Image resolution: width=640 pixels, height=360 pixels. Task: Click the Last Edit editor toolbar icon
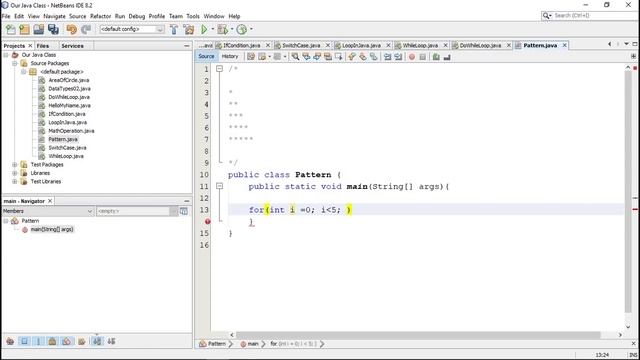click(251, 57)
